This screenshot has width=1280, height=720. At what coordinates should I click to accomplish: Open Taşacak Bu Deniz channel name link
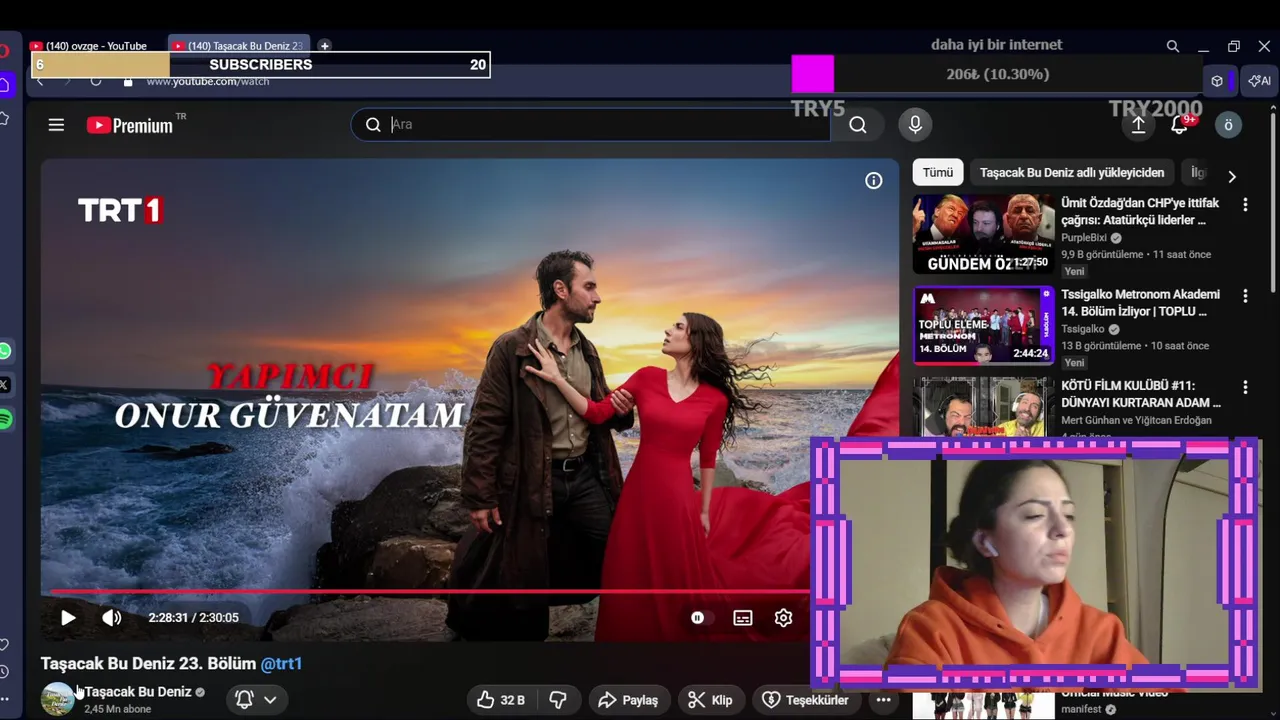click(x=137, y=692)
